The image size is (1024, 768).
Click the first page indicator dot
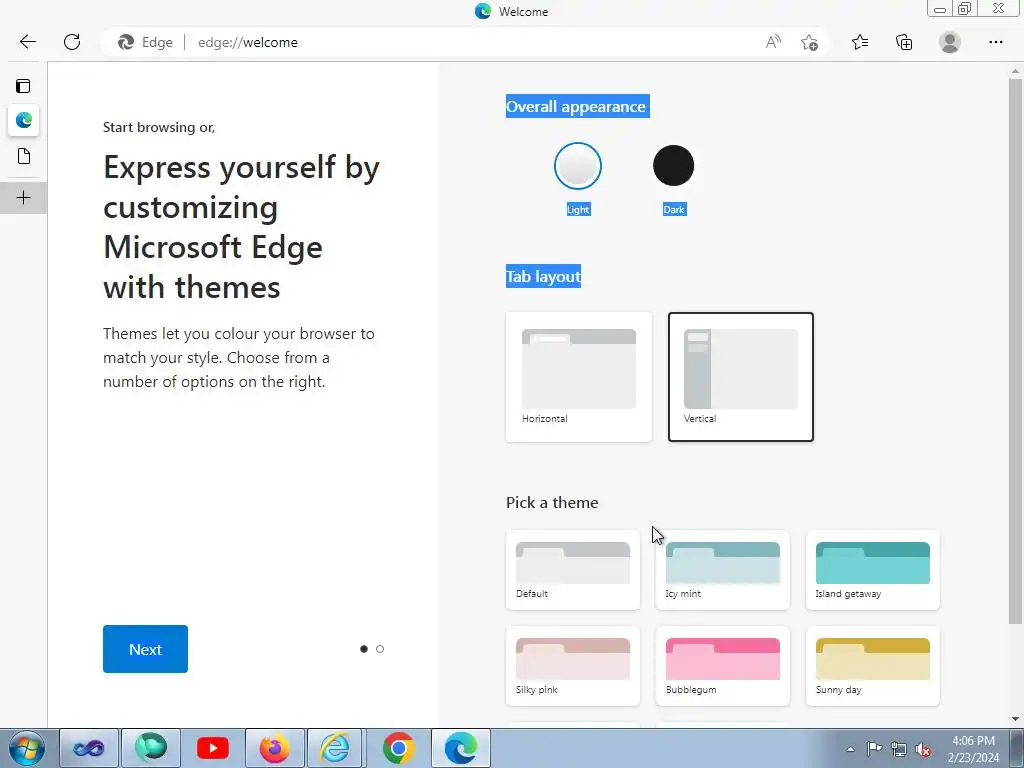[364, 649]
